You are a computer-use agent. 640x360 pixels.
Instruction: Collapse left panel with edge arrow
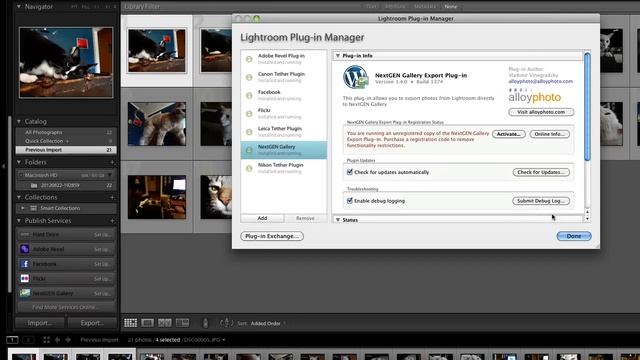3,166
